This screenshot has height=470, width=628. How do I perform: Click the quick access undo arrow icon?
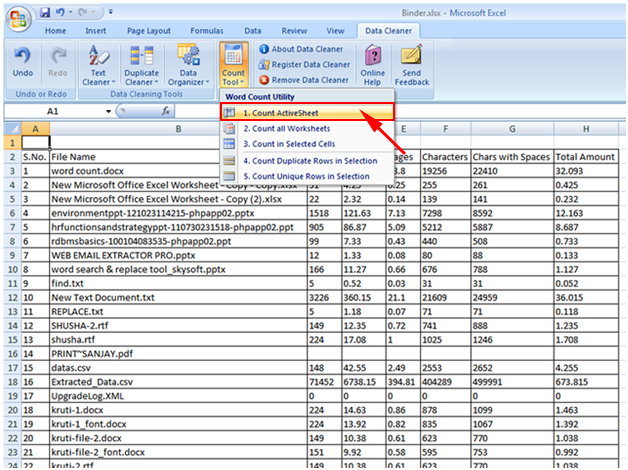(x=60, y=12)
